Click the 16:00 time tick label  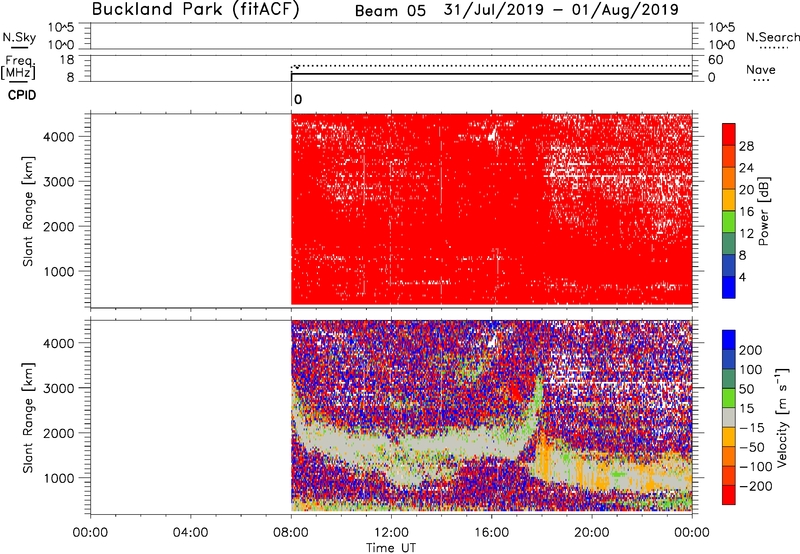(491, 533)
